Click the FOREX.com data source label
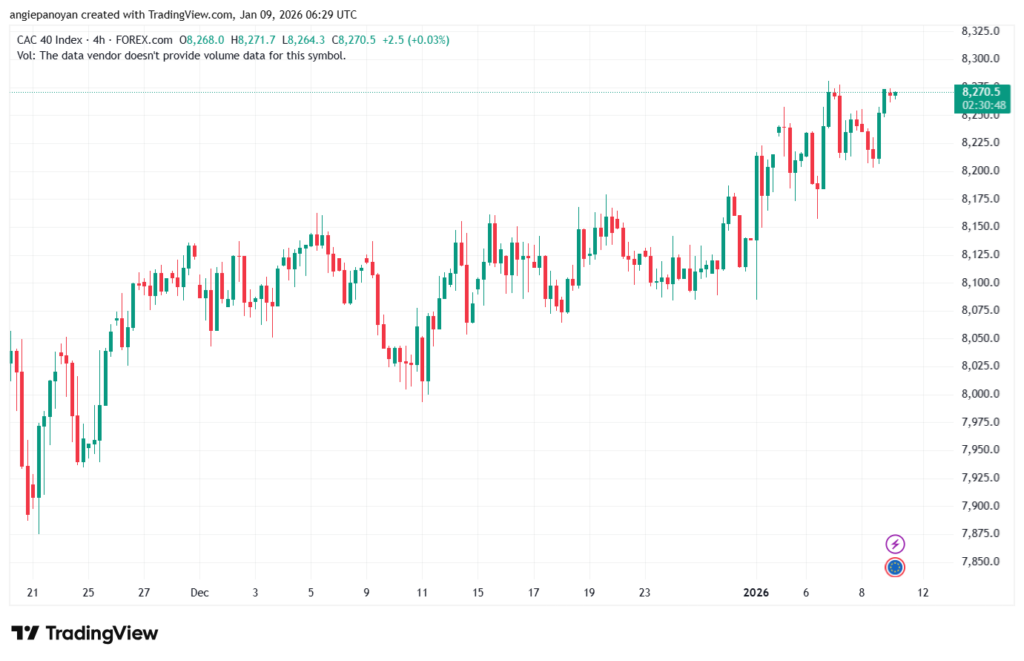Screen dimensions: 1024x661 (x=147, y=40)
